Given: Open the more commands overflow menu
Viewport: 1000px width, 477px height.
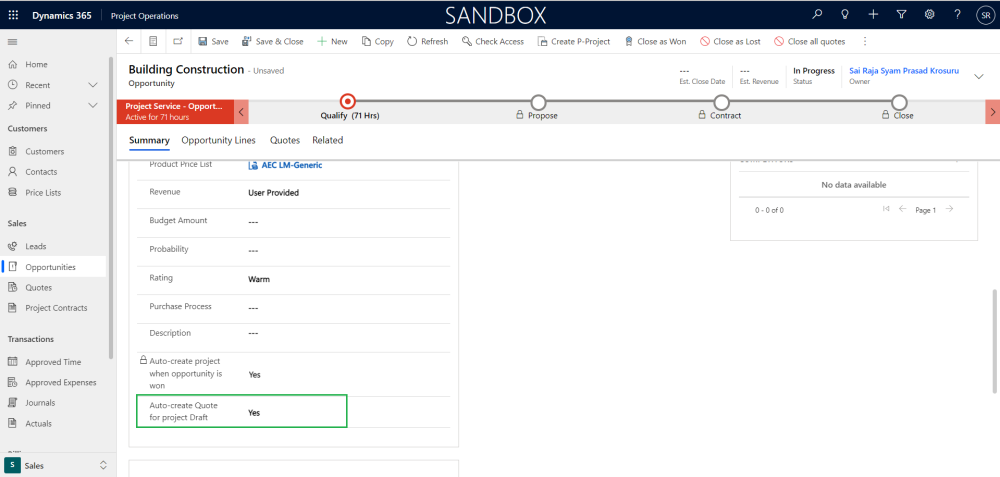Looking at the screenshot, I should pos(865,41).
